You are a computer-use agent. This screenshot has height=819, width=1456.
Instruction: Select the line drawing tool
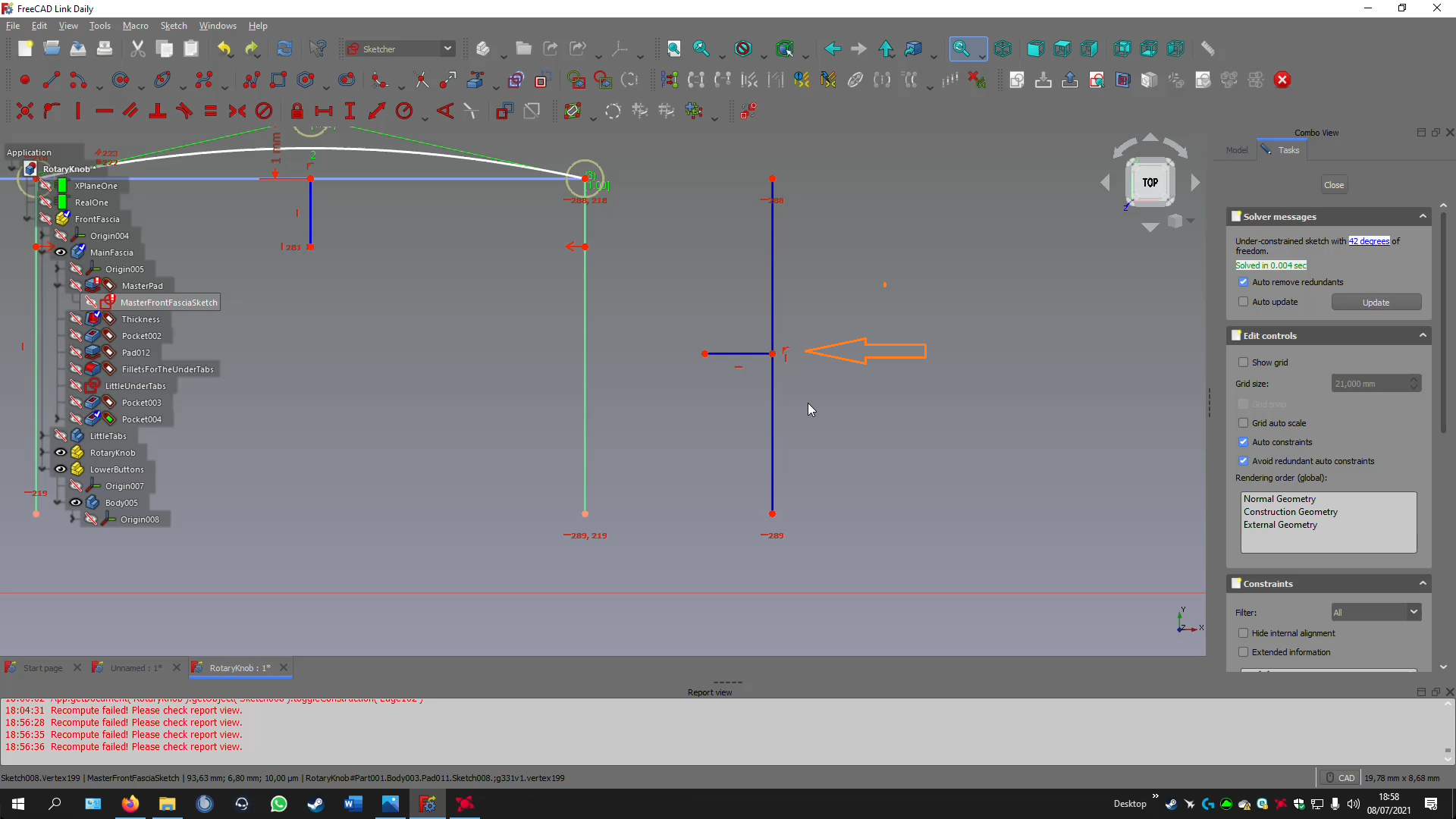(x=52, y=80)
